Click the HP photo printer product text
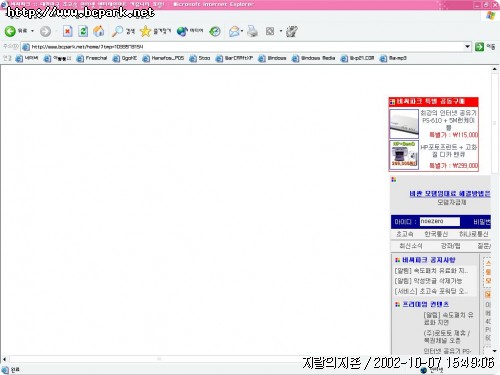 tap(449, 151)
